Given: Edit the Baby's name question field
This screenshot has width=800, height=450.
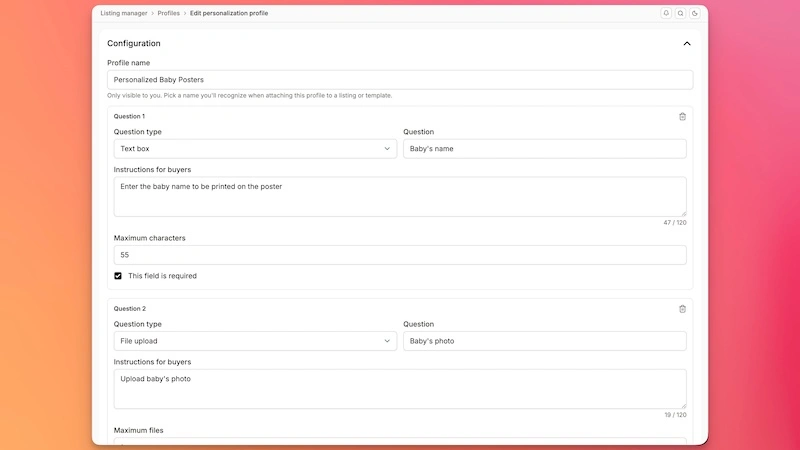Looking at the screenshot, I should coord(544,148).
